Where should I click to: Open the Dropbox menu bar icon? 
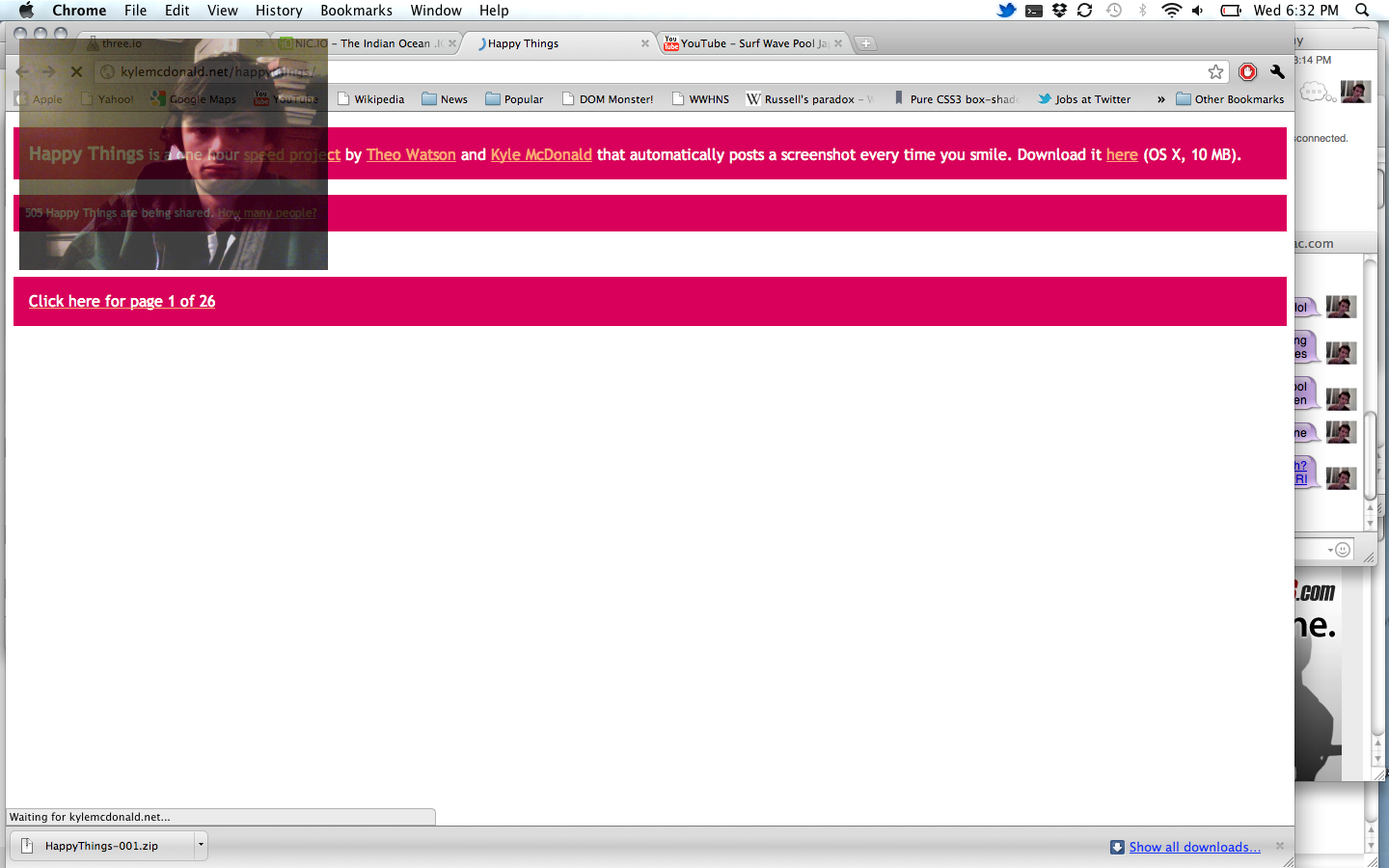[x=1059, y=11]
